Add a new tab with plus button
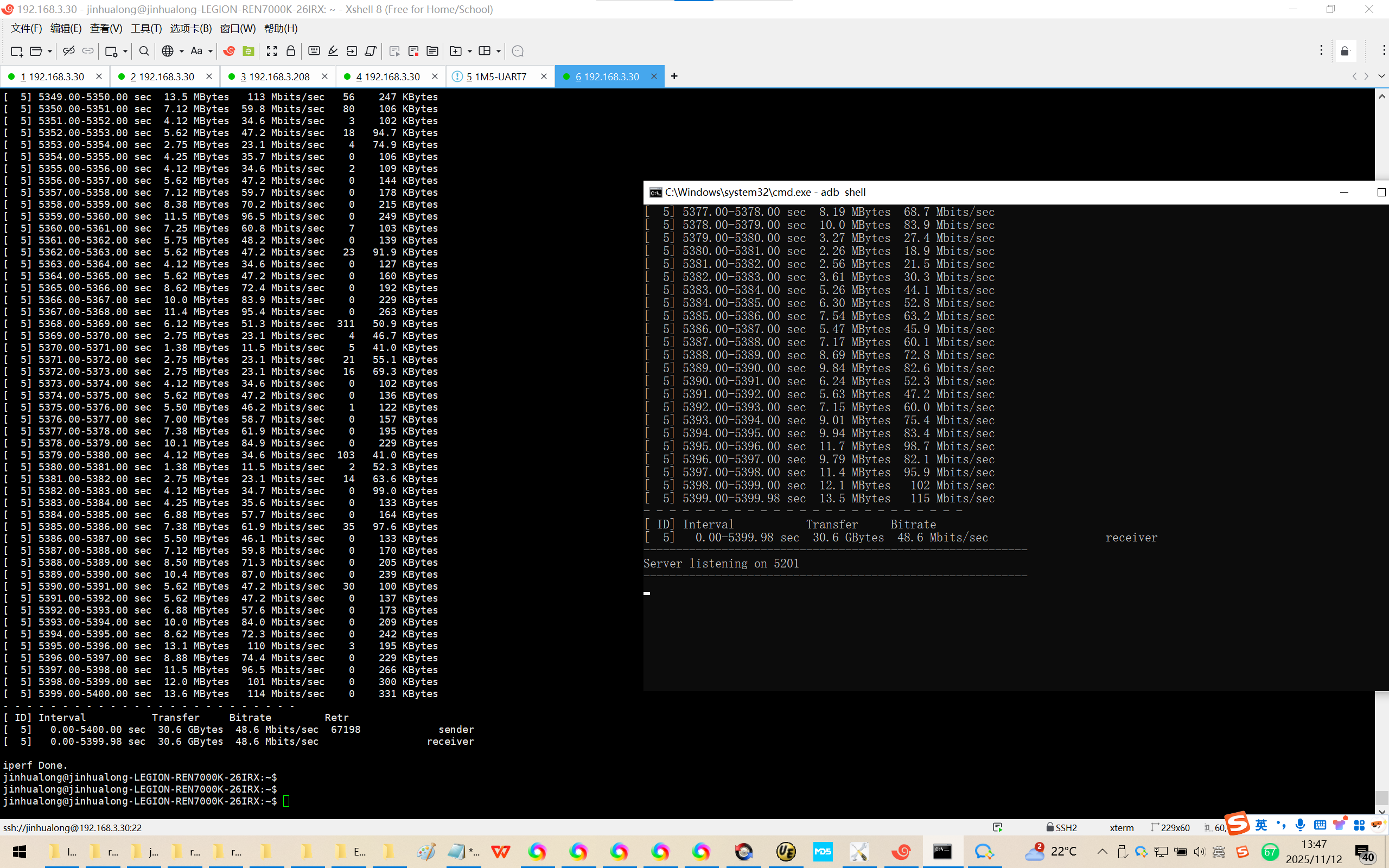 [674, 76]
